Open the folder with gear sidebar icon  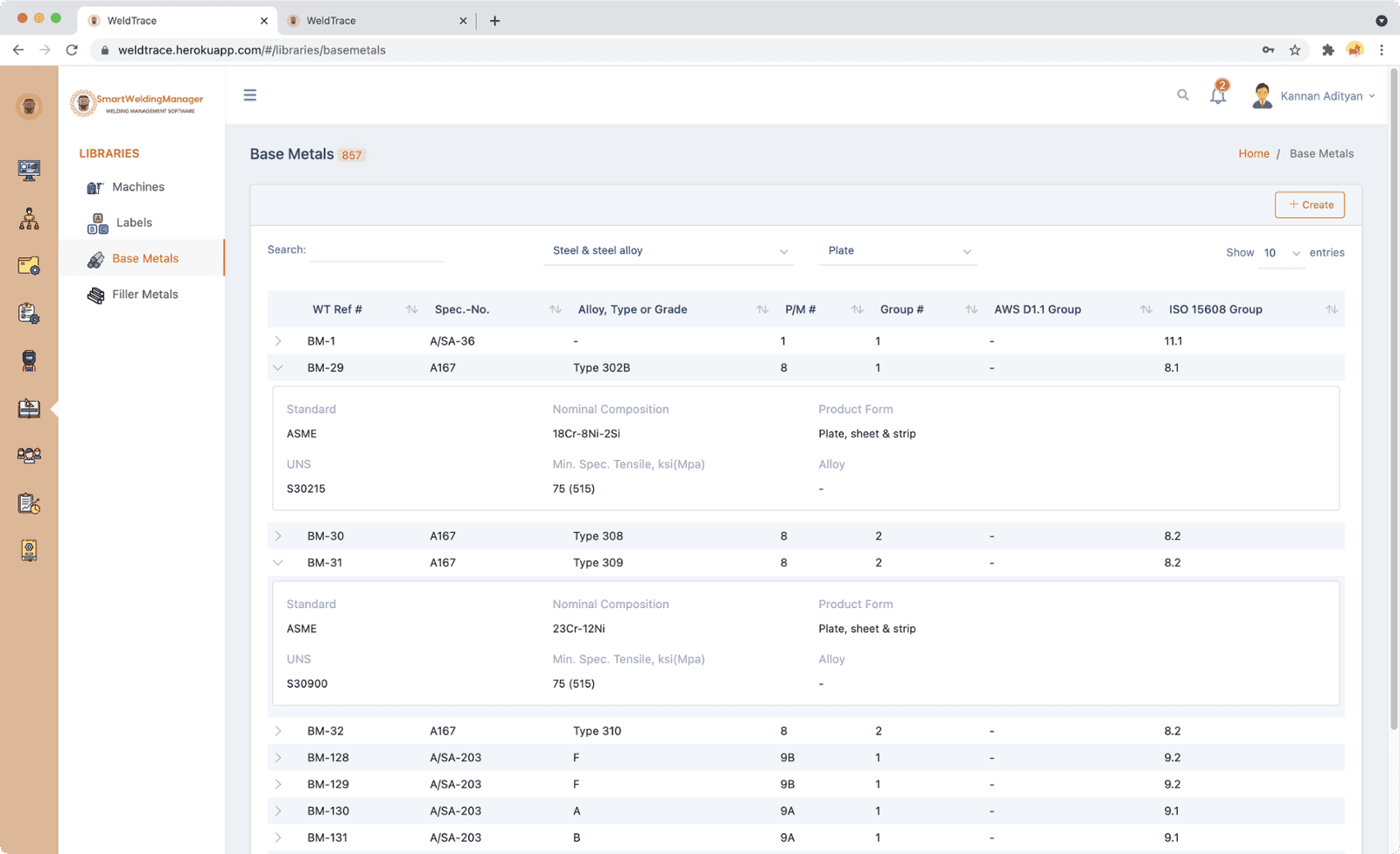pos(29,266)
